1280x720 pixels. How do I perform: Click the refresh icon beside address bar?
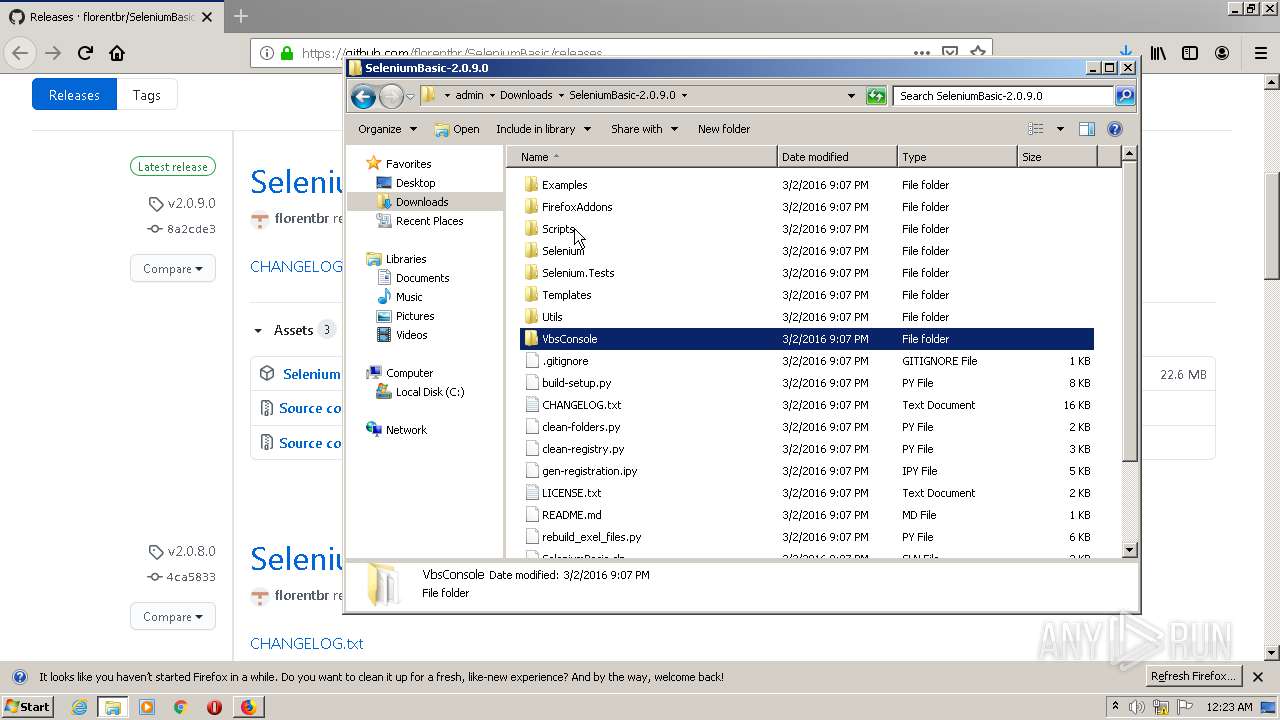pos(876,96)
